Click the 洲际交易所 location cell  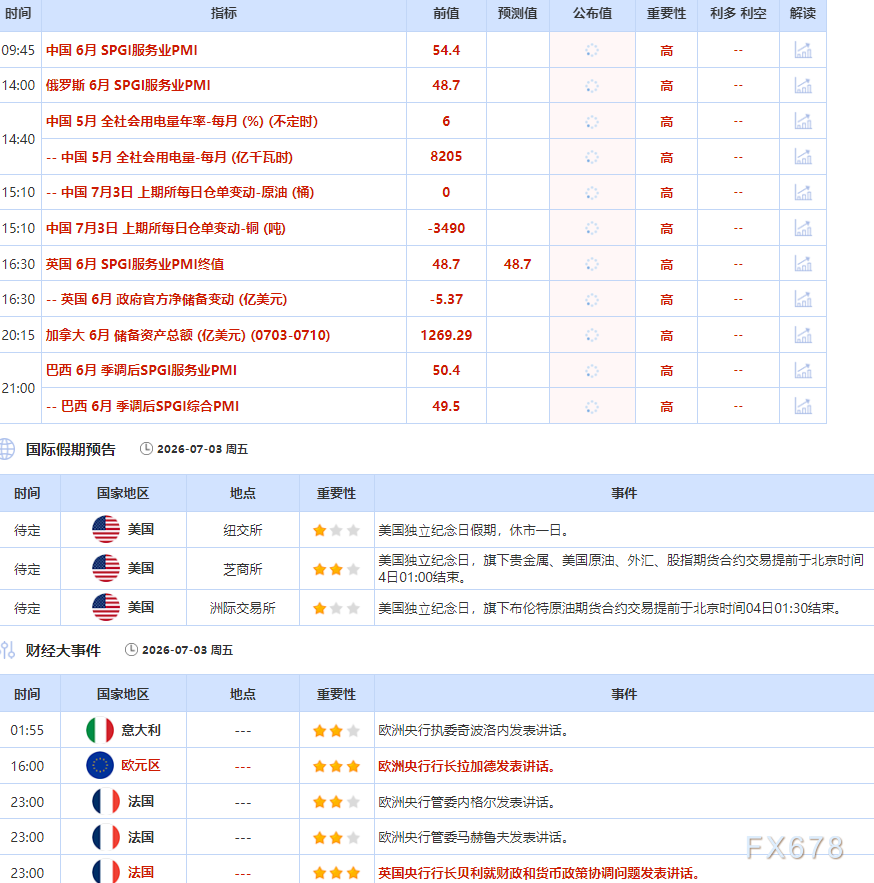tap(243, 608)
